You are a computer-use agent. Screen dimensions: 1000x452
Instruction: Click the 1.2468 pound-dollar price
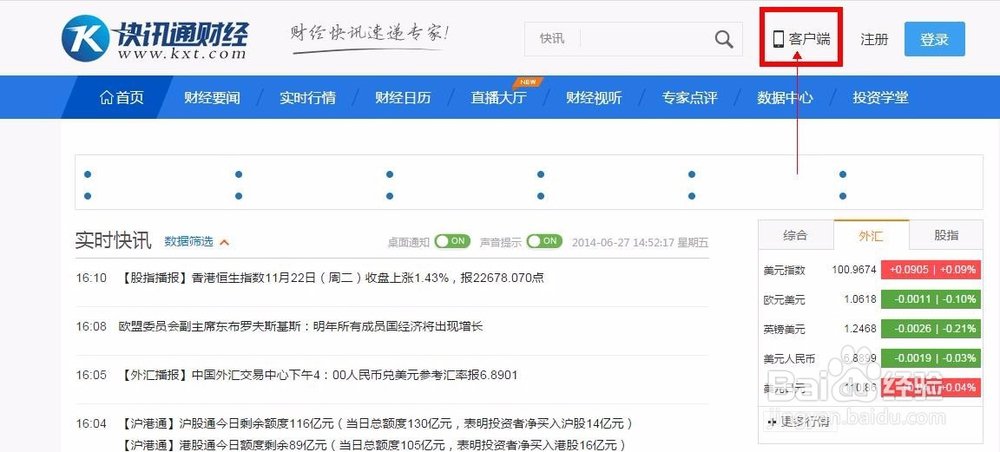click(858, 329)
